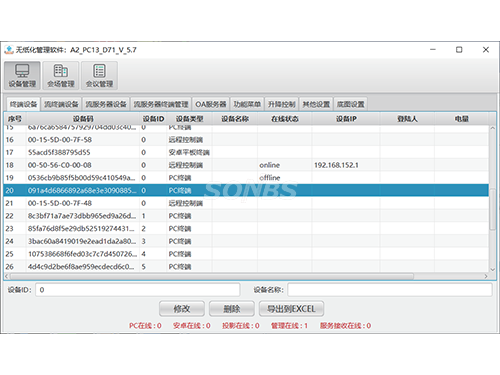
Task: Switch to the 流终端设备 tab
Action: click(61, 104)
